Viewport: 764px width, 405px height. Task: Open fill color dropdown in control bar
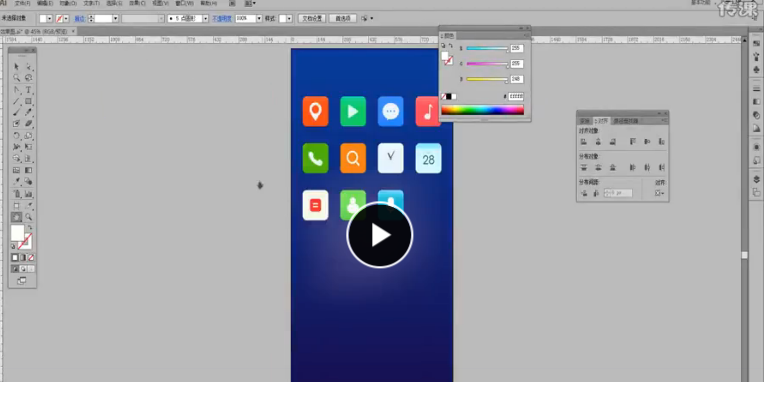tap(49, 19)
